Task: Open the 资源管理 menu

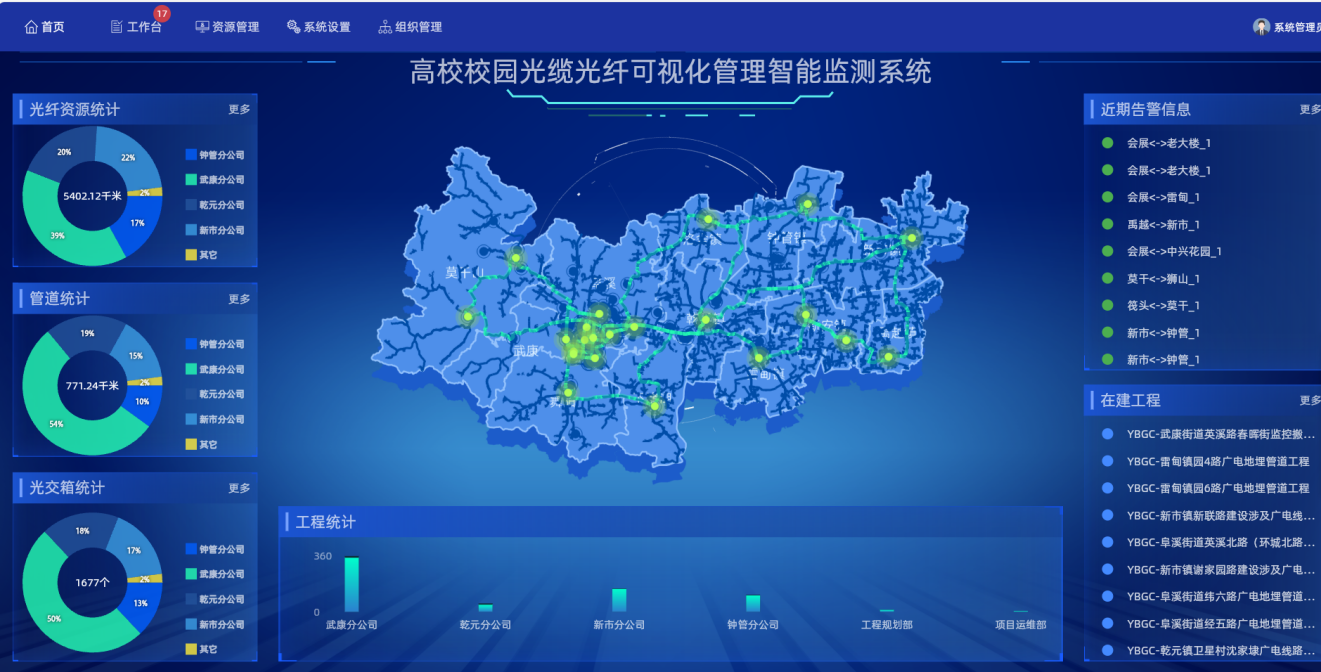Action: click(x=235, y=27)
